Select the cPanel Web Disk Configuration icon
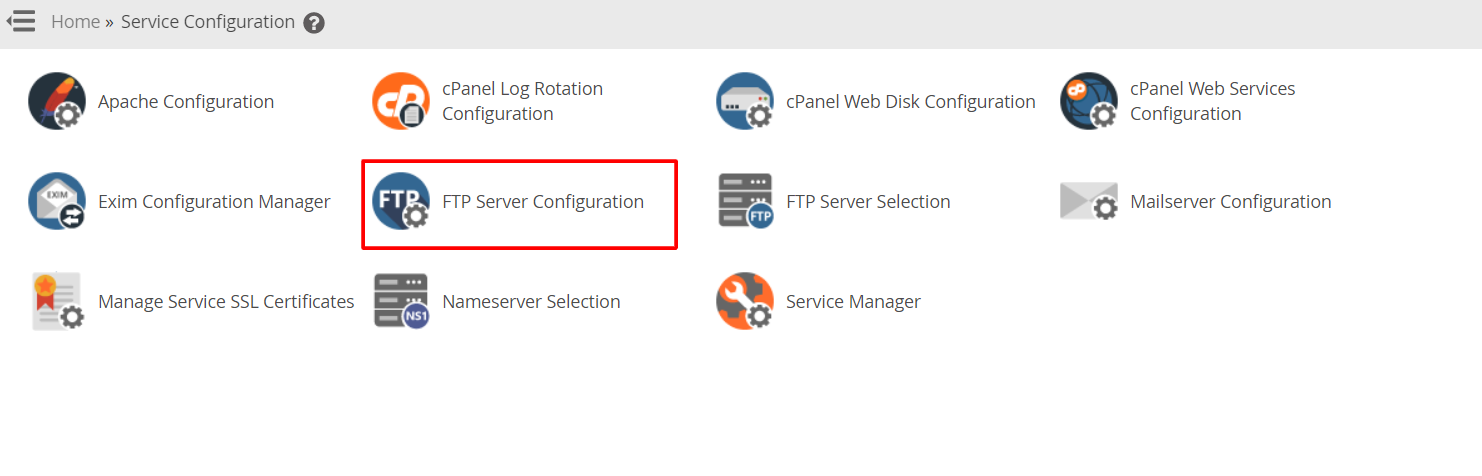The width and height of the screenshot is (1482, 476). click(x=745, y=101)
